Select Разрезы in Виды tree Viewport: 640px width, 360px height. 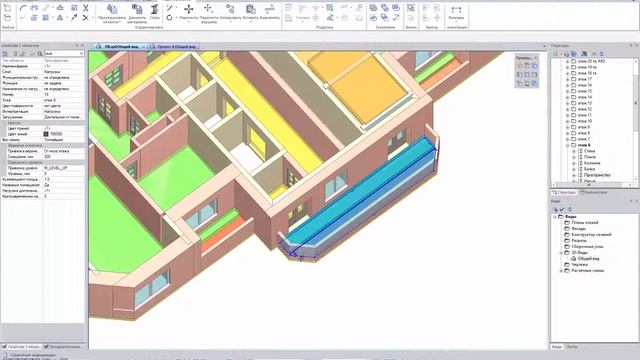579,241
